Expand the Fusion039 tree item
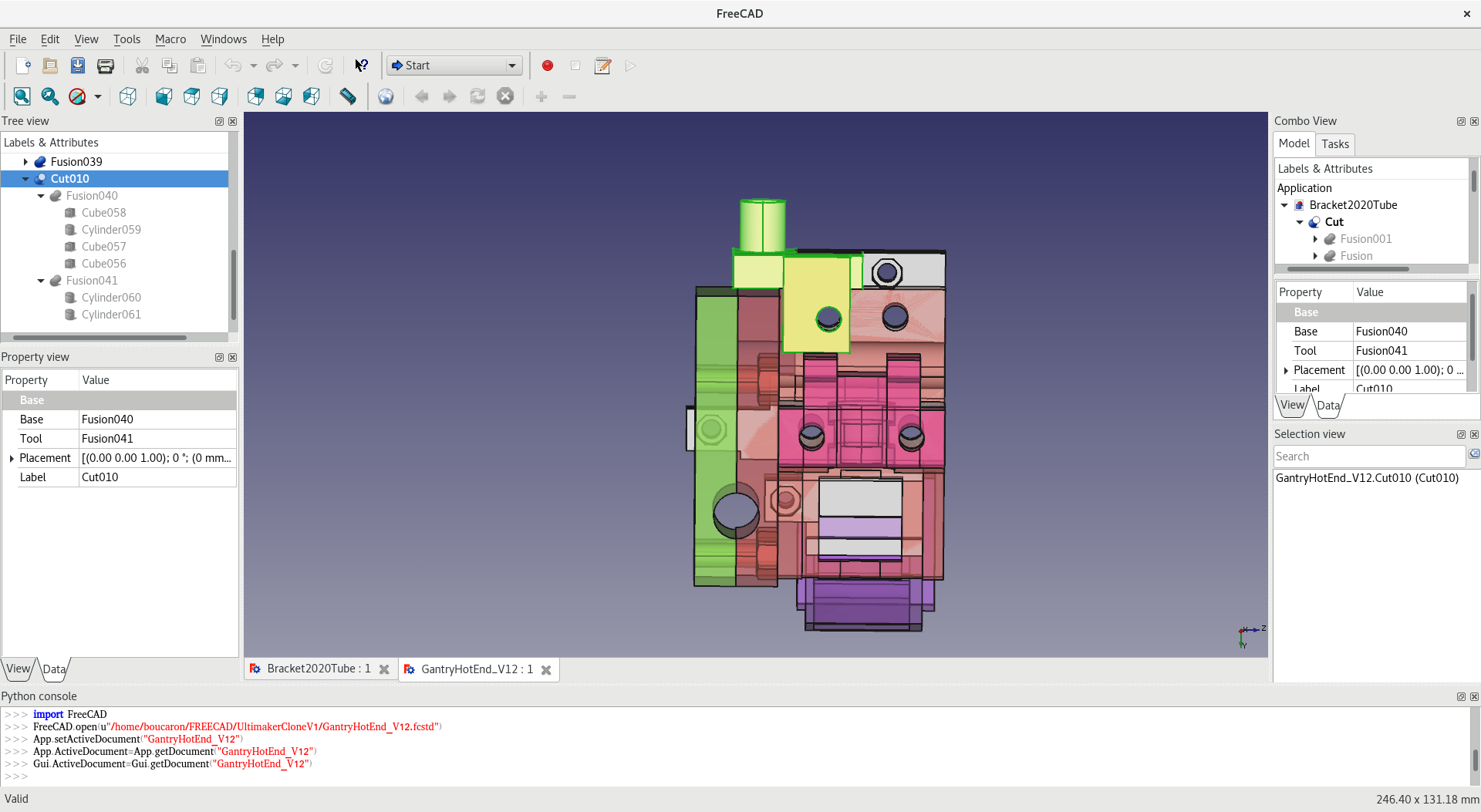Image resolution: width=1481 pixels, height=812 pixels. (27, 162)
